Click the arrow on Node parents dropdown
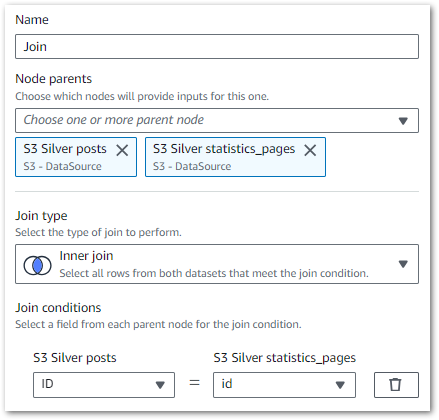Viewport: 439px width, 420px height. pyautogui.click(x=403, y=121)
